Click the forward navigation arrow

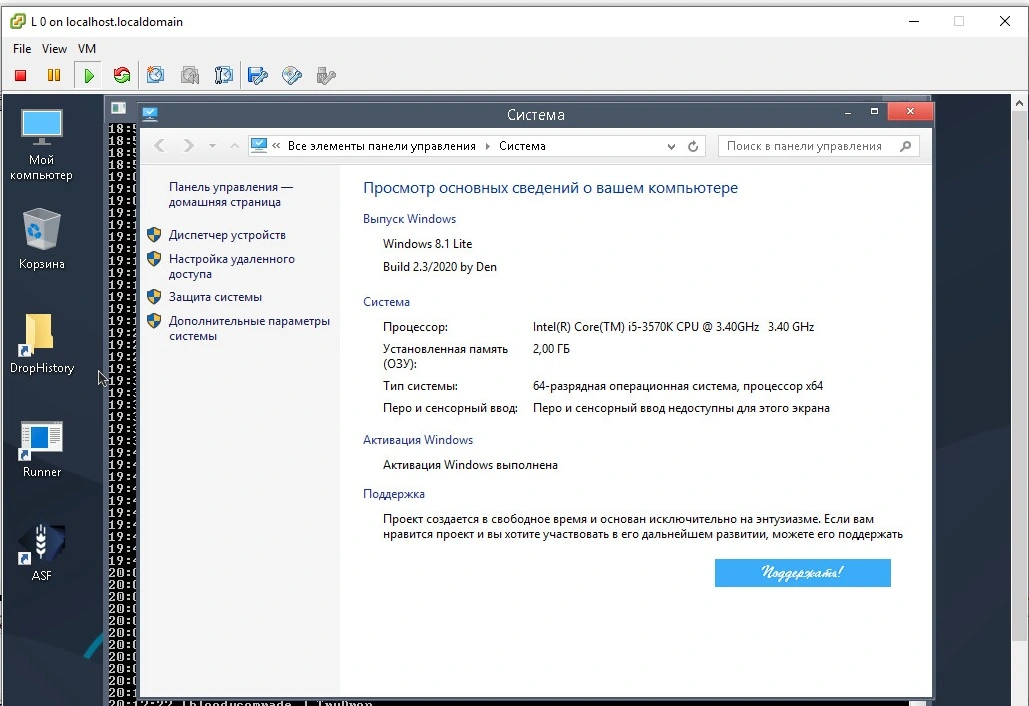pos(188,146)
